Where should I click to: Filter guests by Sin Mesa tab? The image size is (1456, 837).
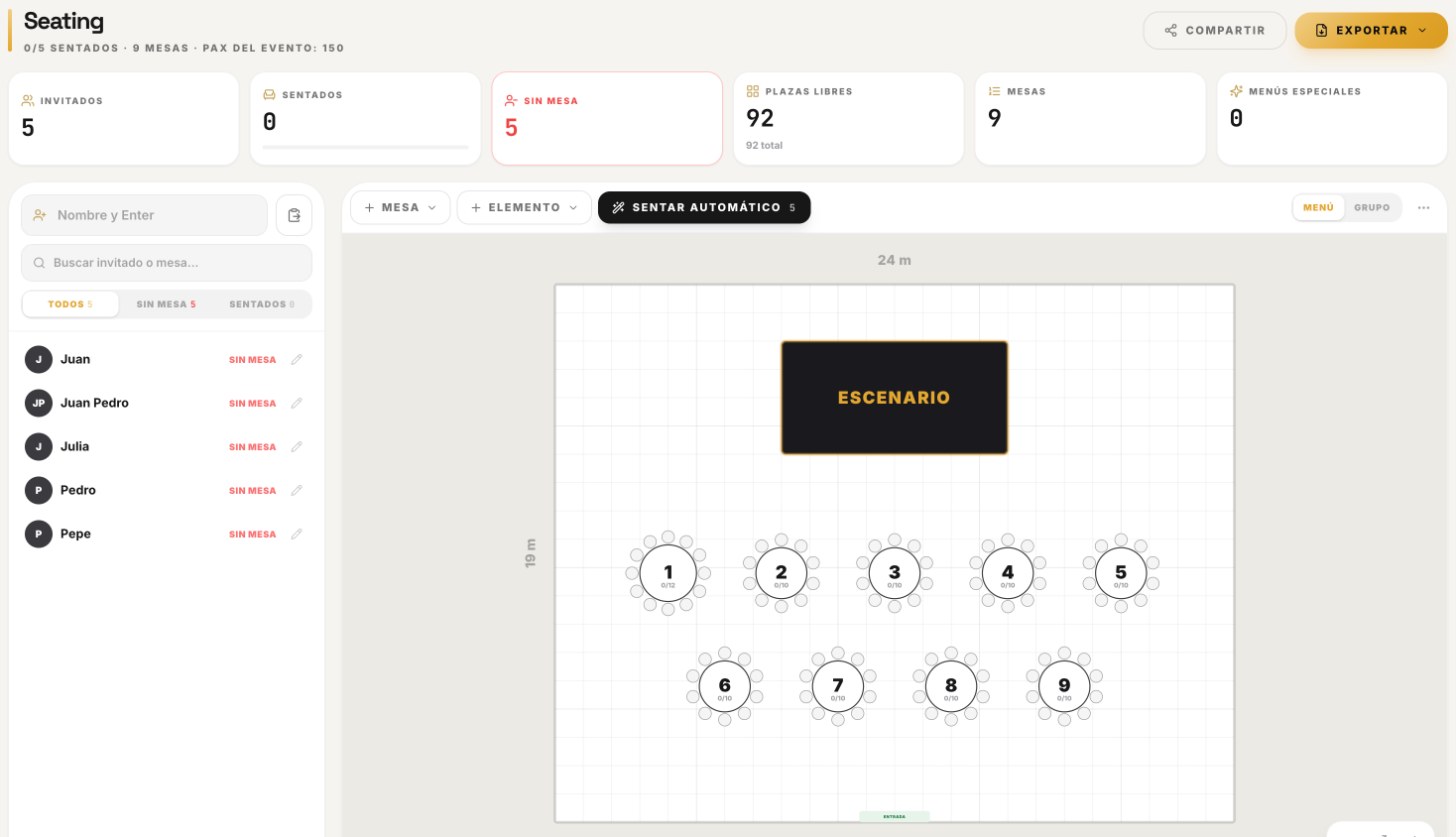(x=166, y=304)
